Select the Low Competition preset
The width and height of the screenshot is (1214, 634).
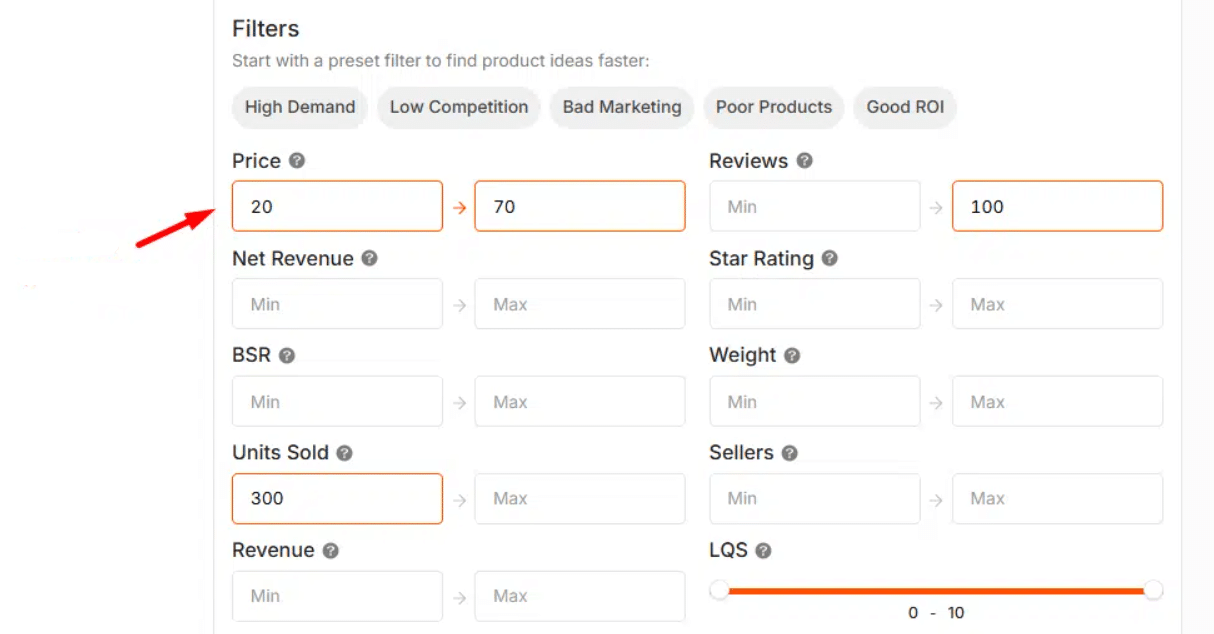click(x=459, y=107)
